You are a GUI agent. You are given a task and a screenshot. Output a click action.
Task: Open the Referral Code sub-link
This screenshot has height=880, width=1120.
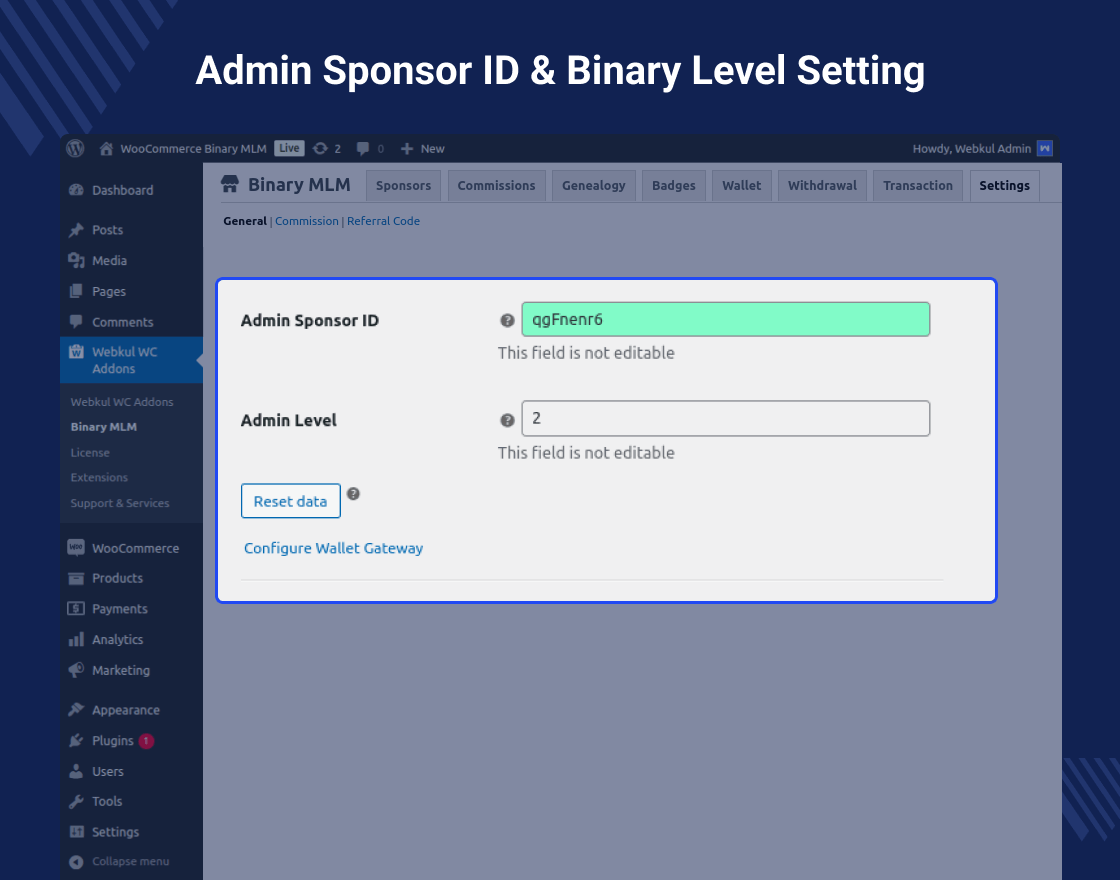[x=384, y=221]
